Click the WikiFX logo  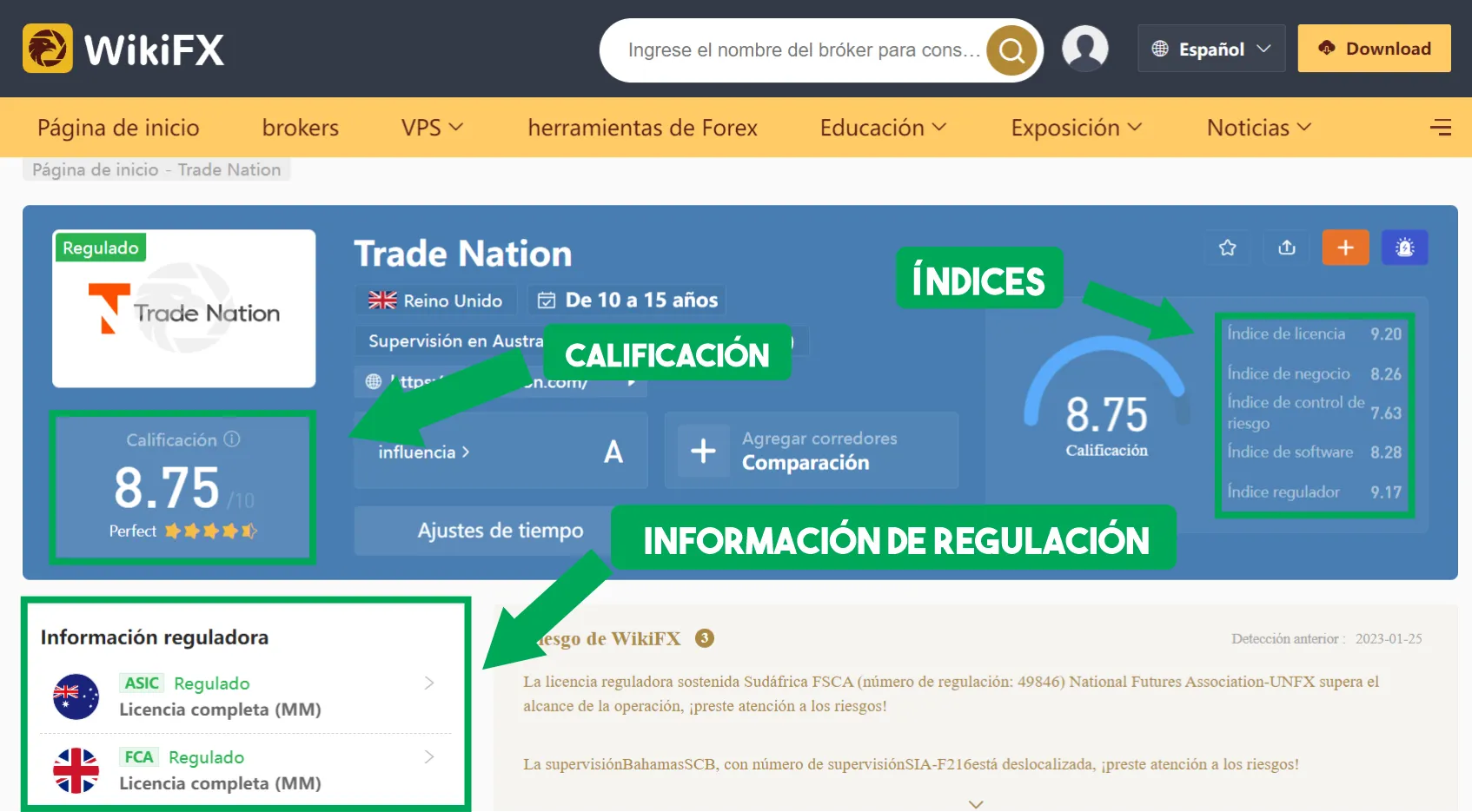(123, 49)
